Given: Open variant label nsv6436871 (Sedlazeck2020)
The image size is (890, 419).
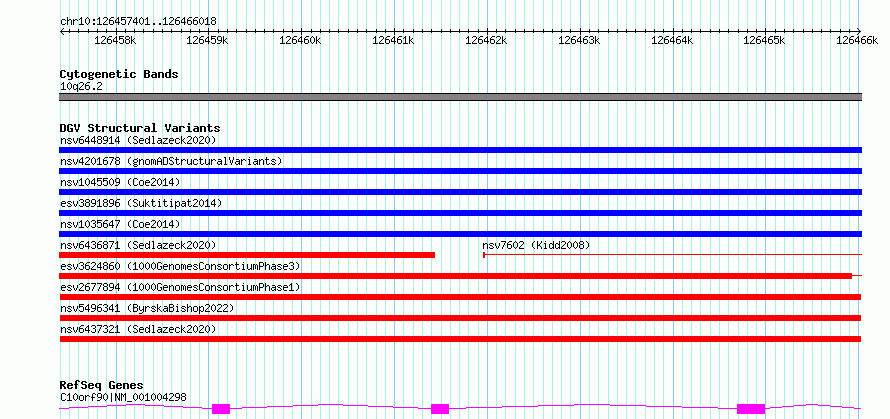Looking at the screenshot, I should coord(138,245).
